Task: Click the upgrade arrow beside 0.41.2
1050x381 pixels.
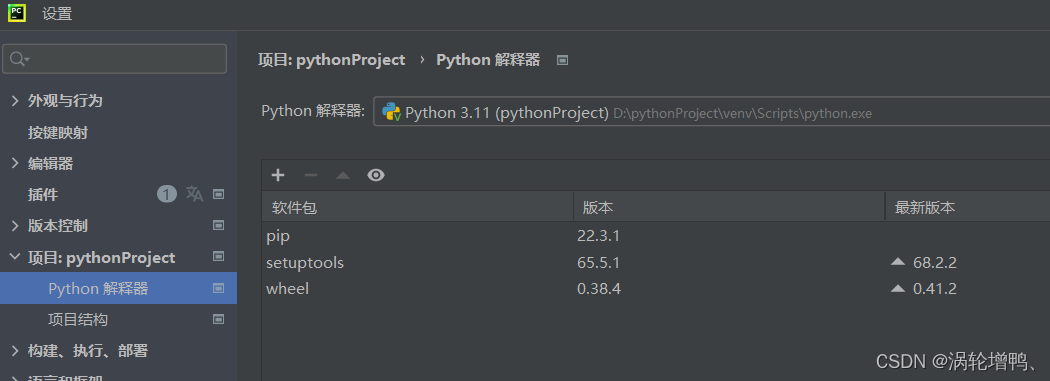Action: 898,289
